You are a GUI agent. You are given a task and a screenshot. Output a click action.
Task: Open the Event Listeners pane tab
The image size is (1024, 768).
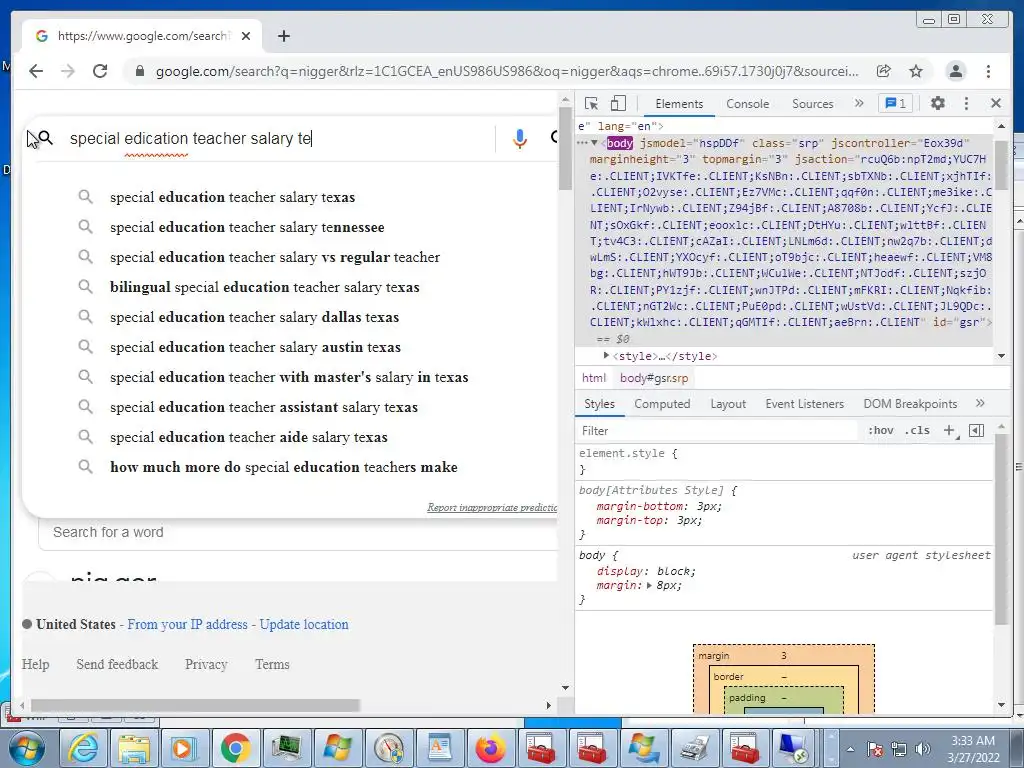click(x=805, y=404)
